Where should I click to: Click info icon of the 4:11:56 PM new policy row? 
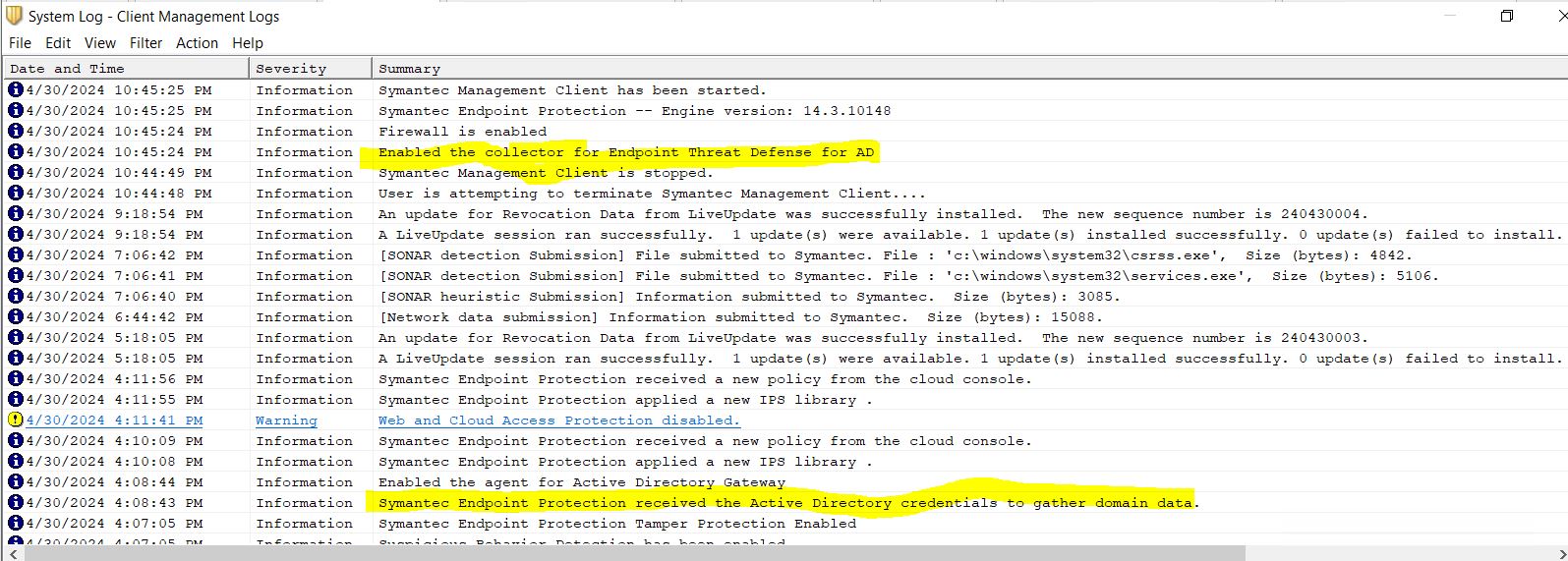(15, 378)
